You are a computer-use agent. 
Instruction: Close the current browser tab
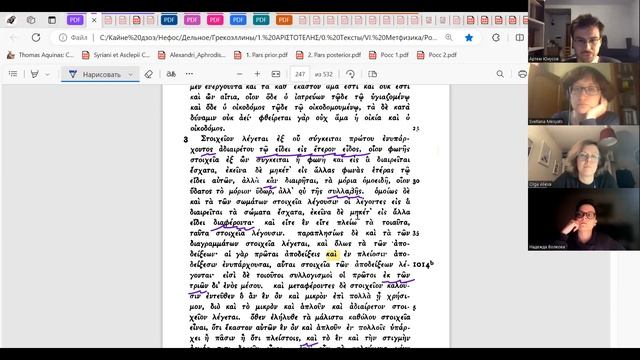pos(94,20)
